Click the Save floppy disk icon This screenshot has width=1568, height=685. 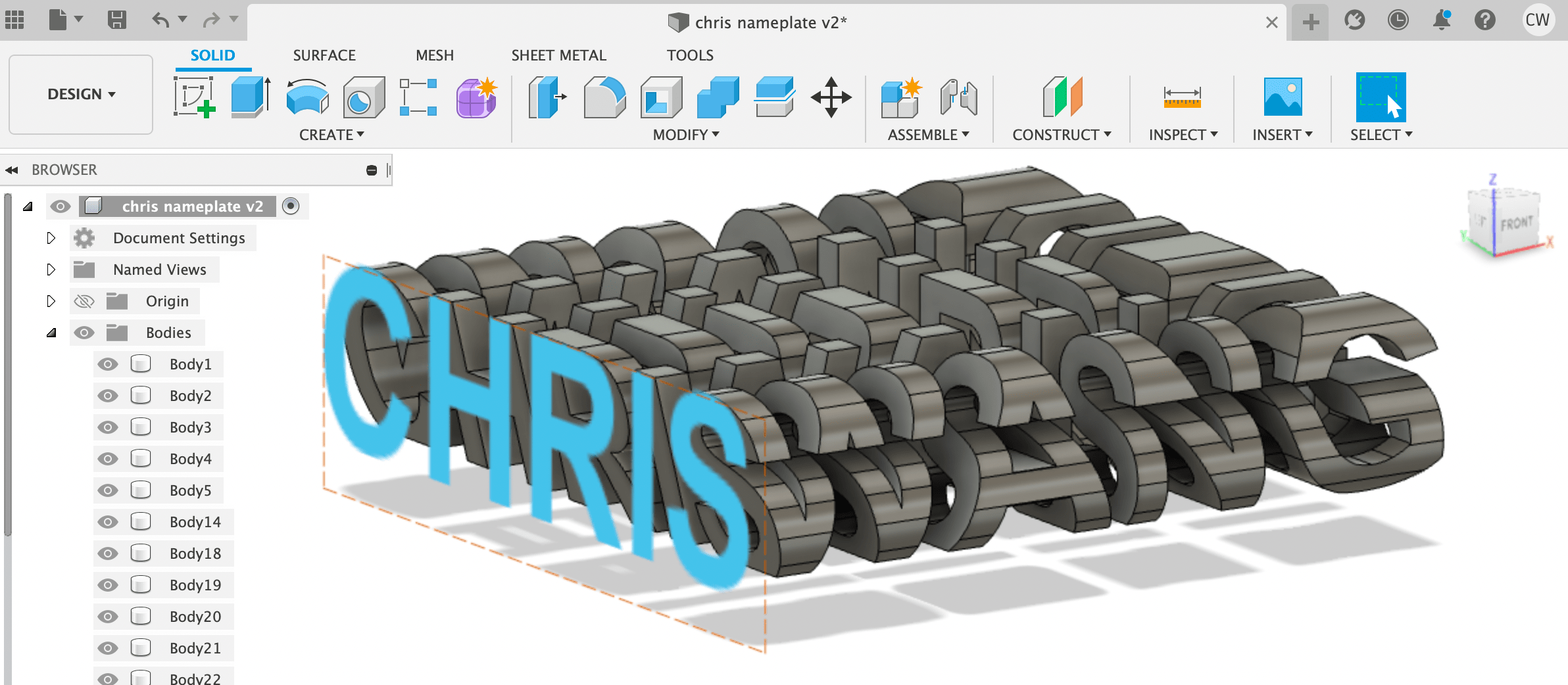117,20
